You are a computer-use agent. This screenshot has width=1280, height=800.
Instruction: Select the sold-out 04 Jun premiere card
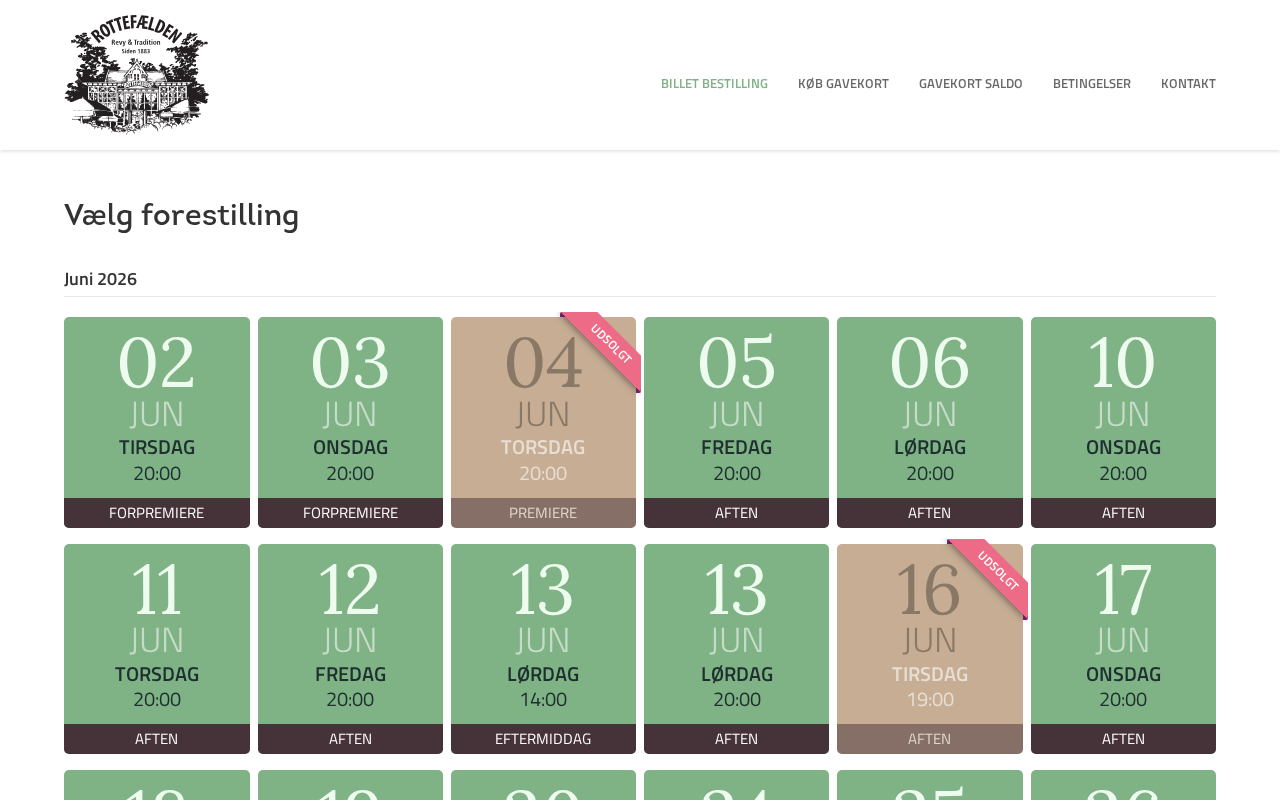pos(543,422)
